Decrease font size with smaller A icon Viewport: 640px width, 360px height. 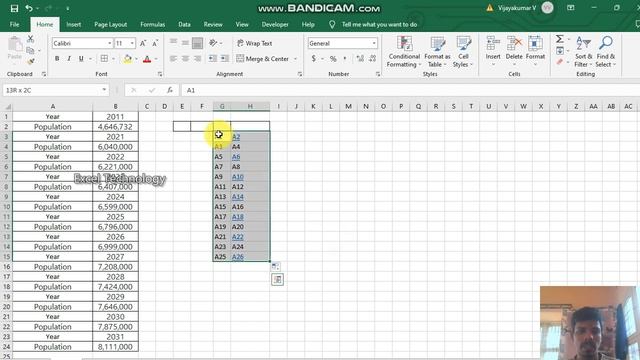(155, 43)
